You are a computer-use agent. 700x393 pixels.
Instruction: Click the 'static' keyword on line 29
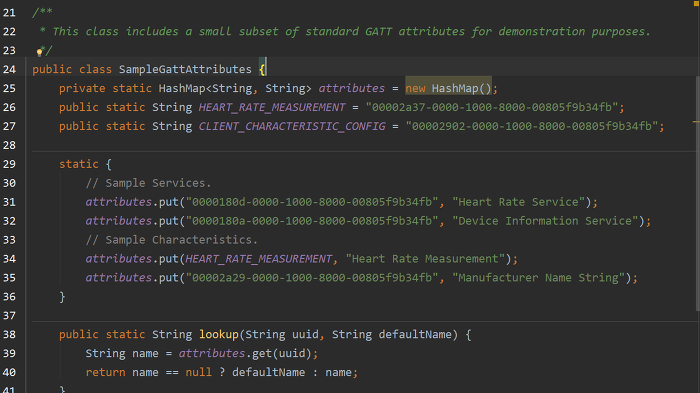[x=79, y=164]
